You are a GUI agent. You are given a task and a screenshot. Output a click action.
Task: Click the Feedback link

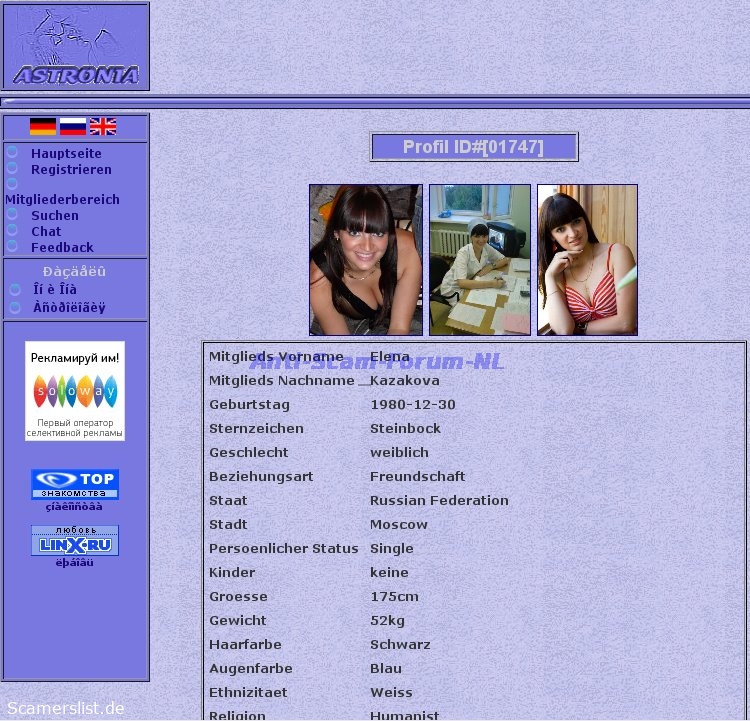click(62, 247)
